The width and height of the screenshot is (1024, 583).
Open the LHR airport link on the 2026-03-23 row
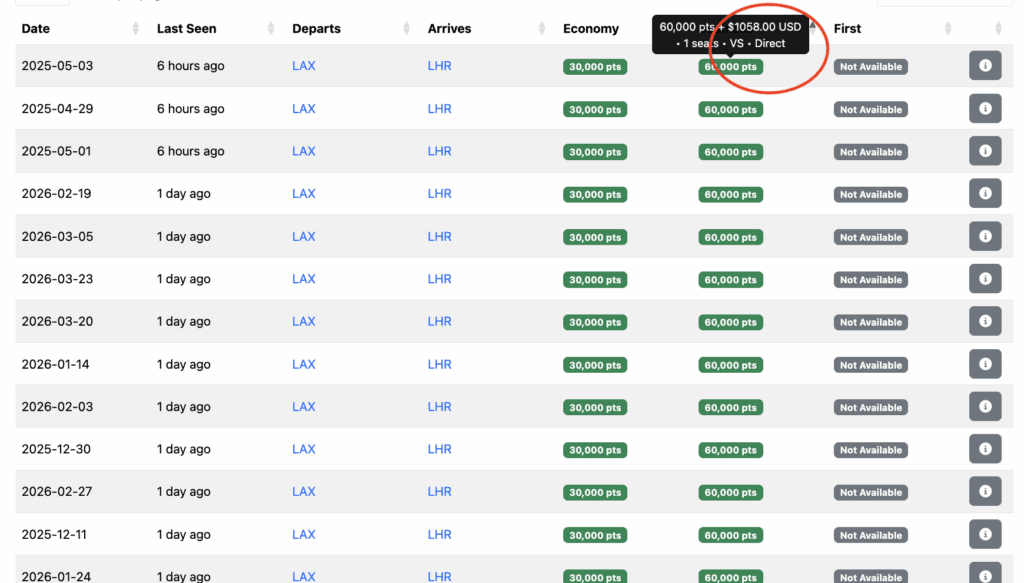[x=439, y=279]
